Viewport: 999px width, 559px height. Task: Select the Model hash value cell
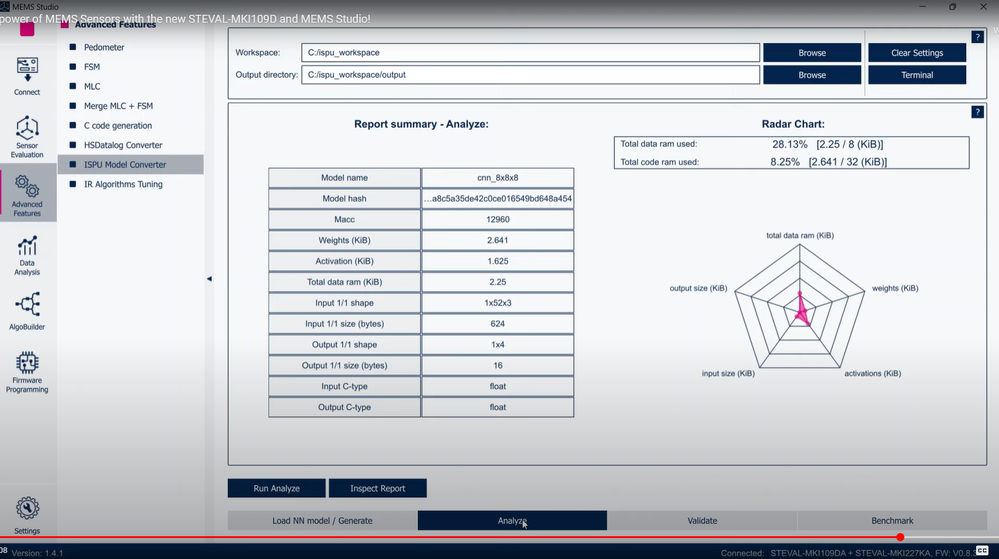(498, 199)
